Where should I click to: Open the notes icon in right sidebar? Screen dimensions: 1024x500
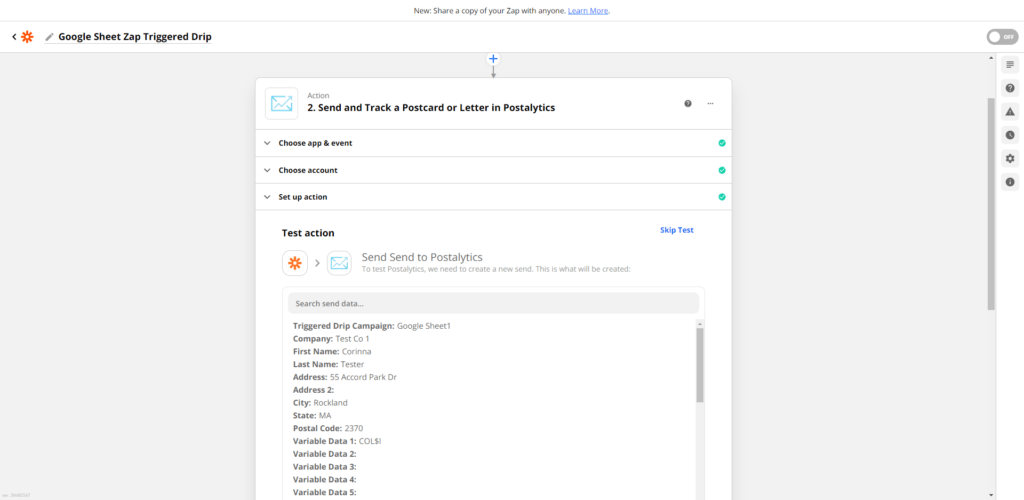pos(1010,65)
